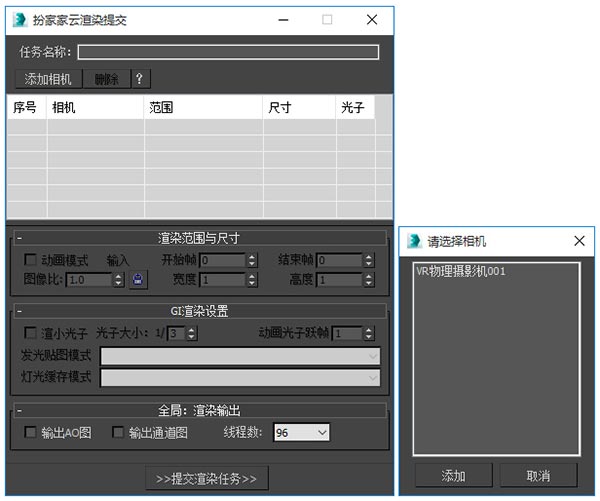This screenshot has height=501, width=600.
Task: Click the 动画光子跃帧 spinner arrows
Action: pos(368,333)
